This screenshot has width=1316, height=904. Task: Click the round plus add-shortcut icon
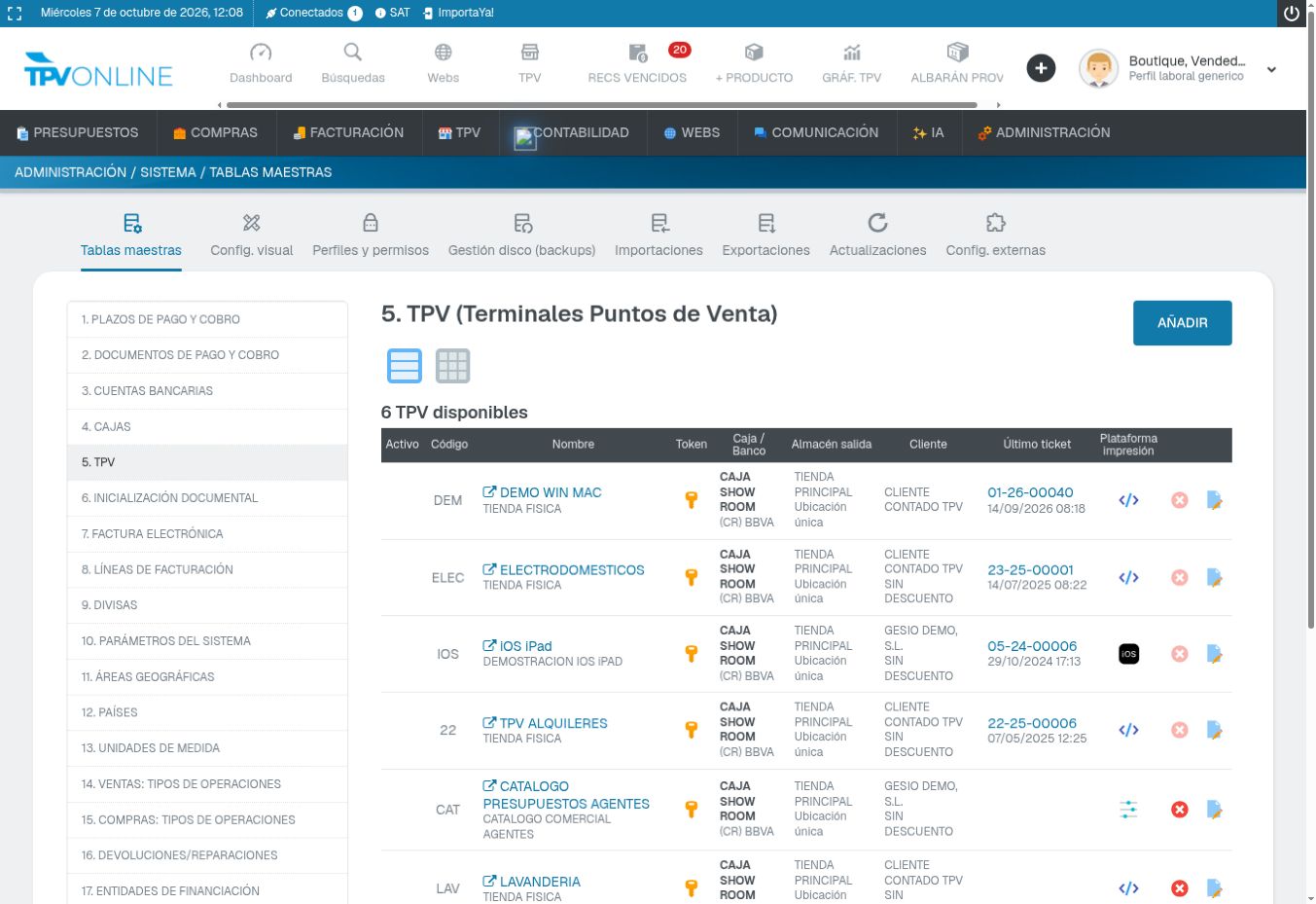[x=1041, y=68]
